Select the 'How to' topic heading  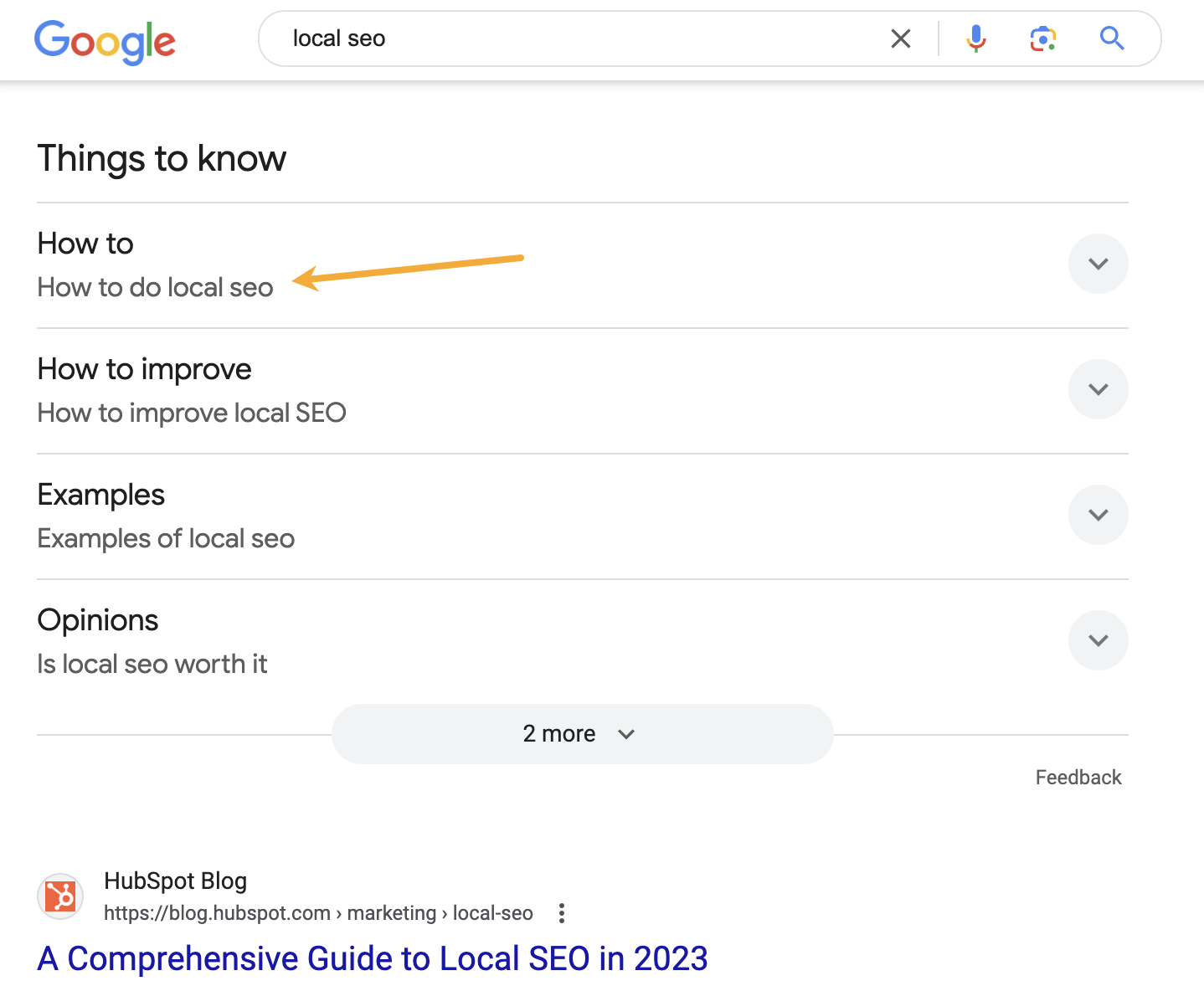click(85, 244)
